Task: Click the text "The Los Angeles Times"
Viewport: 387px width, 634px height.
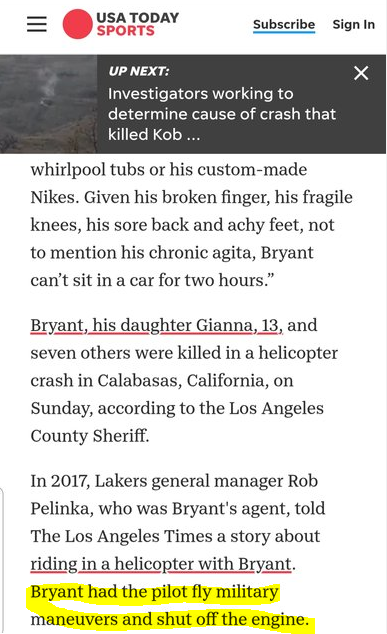Action: coord(121,537)
